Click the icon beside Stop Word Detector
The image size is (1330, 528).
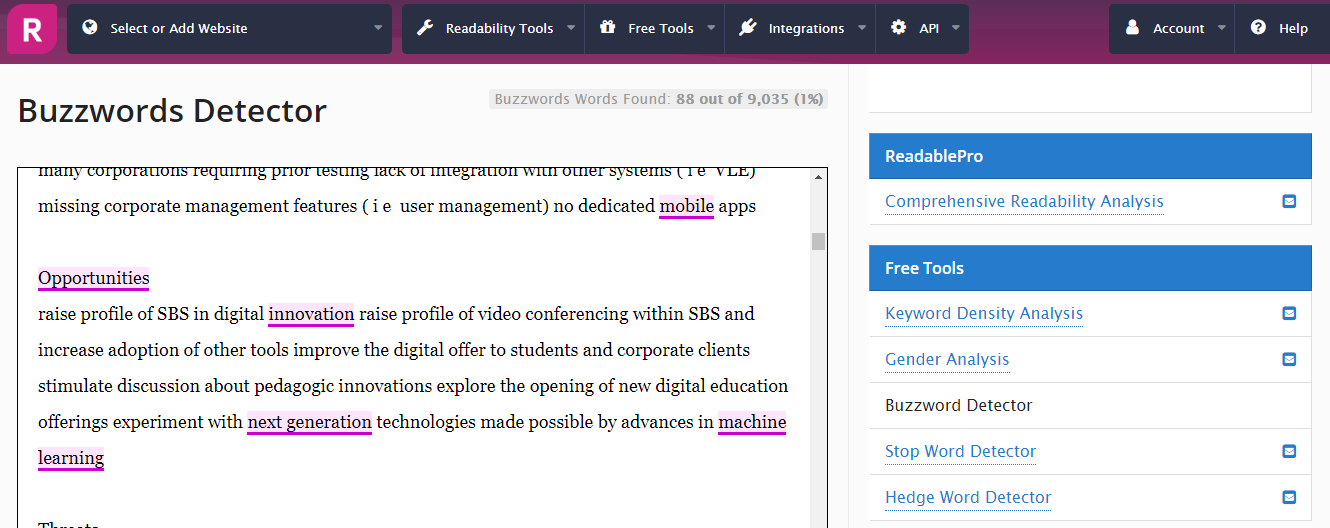[1289, 451]
